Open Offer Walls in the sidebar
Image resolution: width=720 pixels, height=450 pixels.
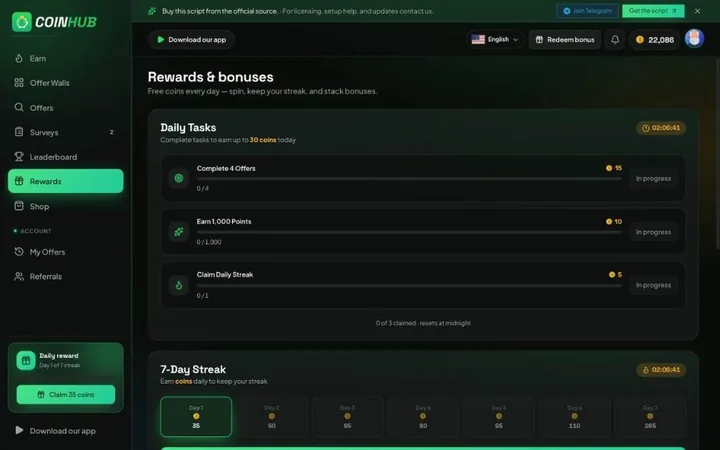pyautogui.click(x=66, y=83)
